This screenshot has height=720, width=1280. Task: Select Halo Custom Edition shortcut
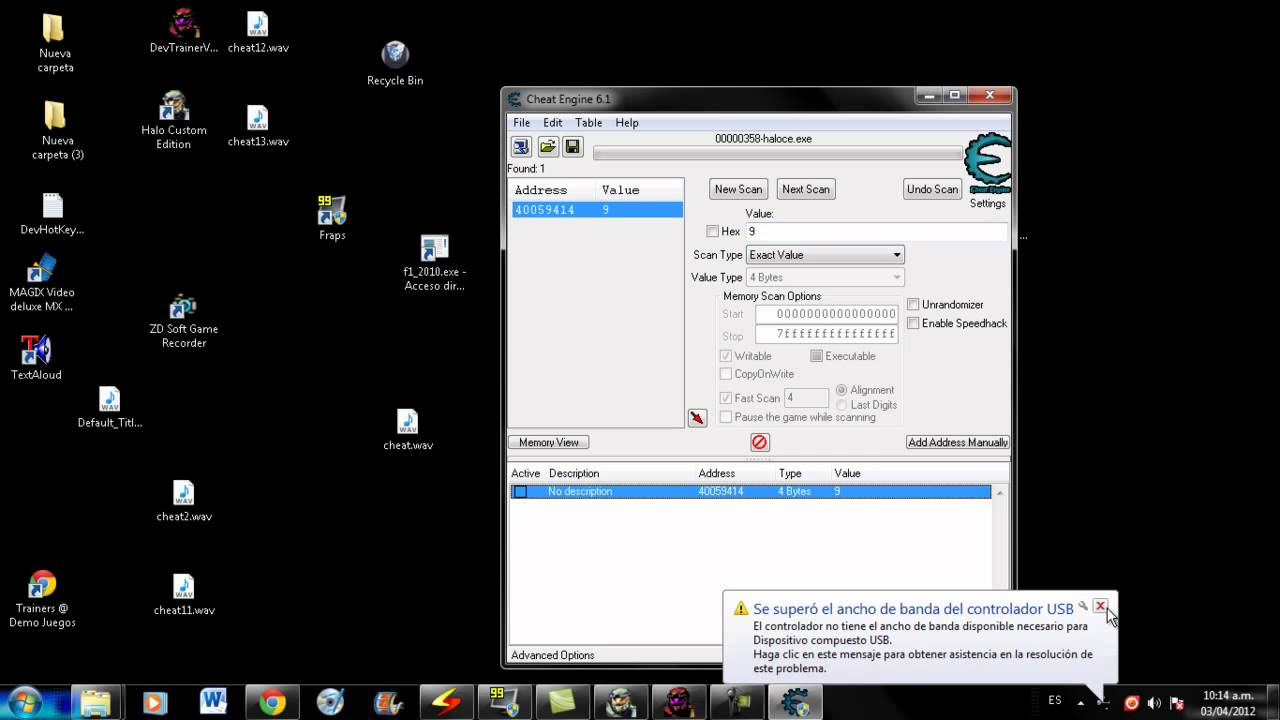173,121
